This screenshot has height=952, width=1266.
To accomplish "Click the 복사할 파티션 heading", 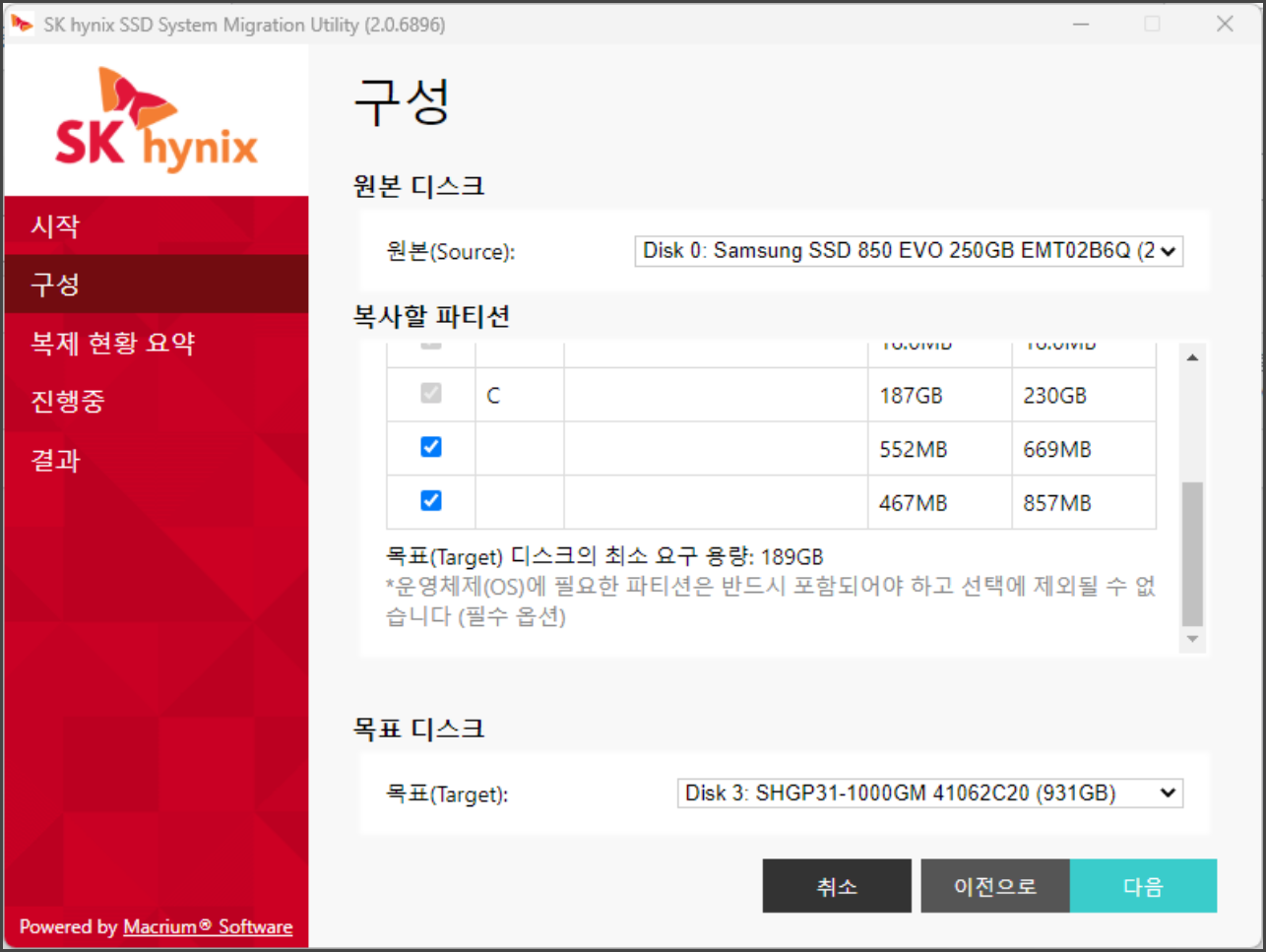I will point(431,316).
